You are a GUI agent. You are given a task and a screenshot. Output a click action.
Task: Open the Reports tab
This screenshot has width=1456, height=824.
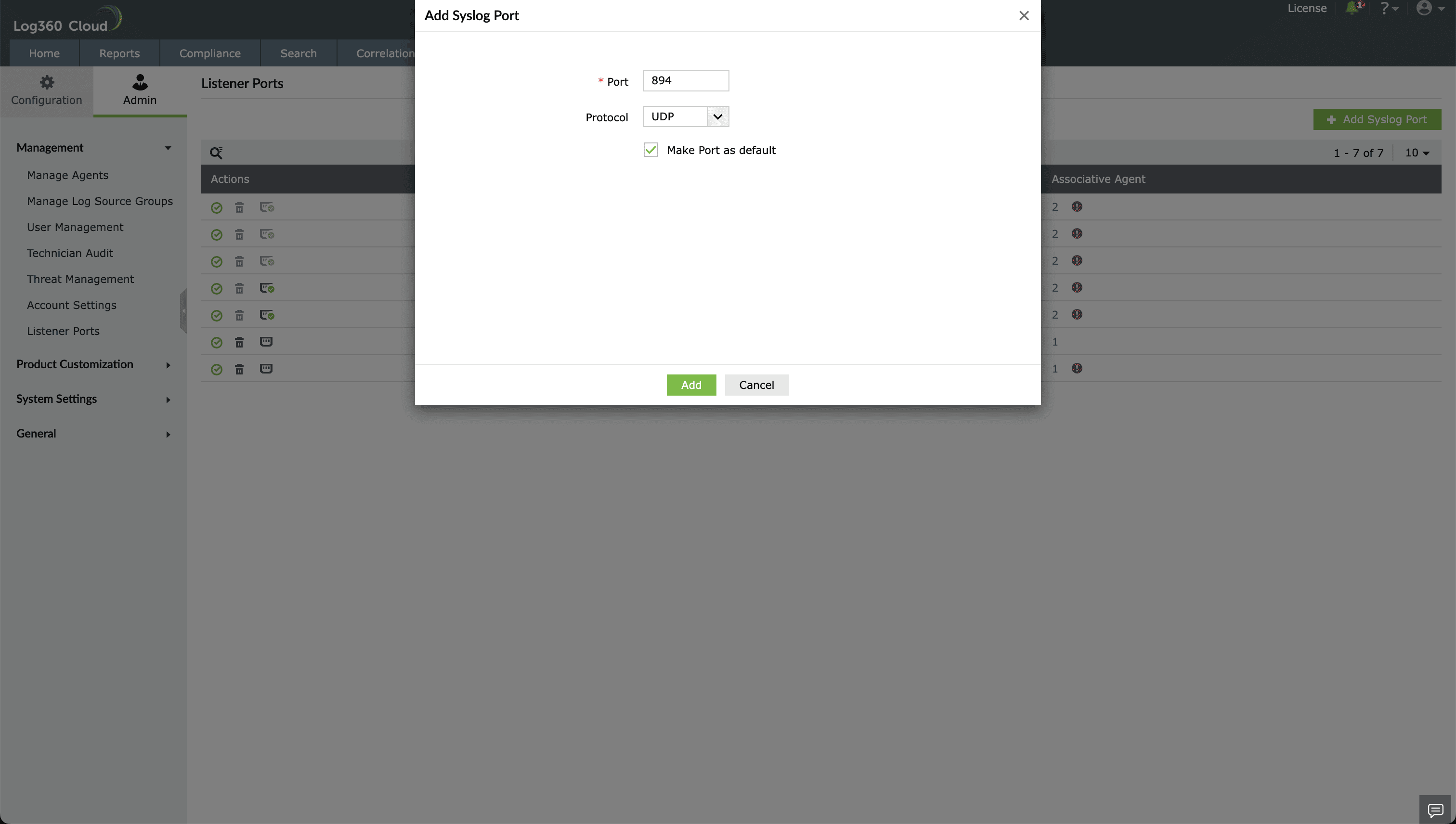(x=119, y=53)
